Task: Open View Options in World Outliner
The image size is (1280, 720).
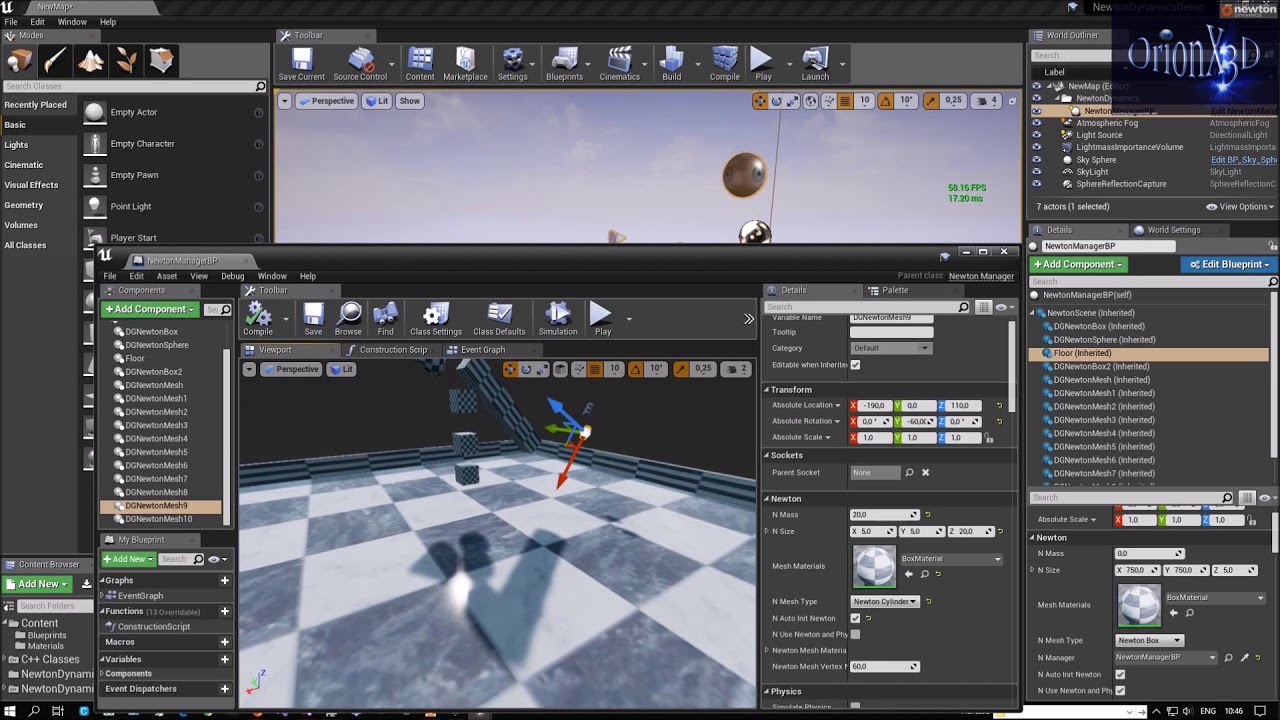Action: 1240,207
